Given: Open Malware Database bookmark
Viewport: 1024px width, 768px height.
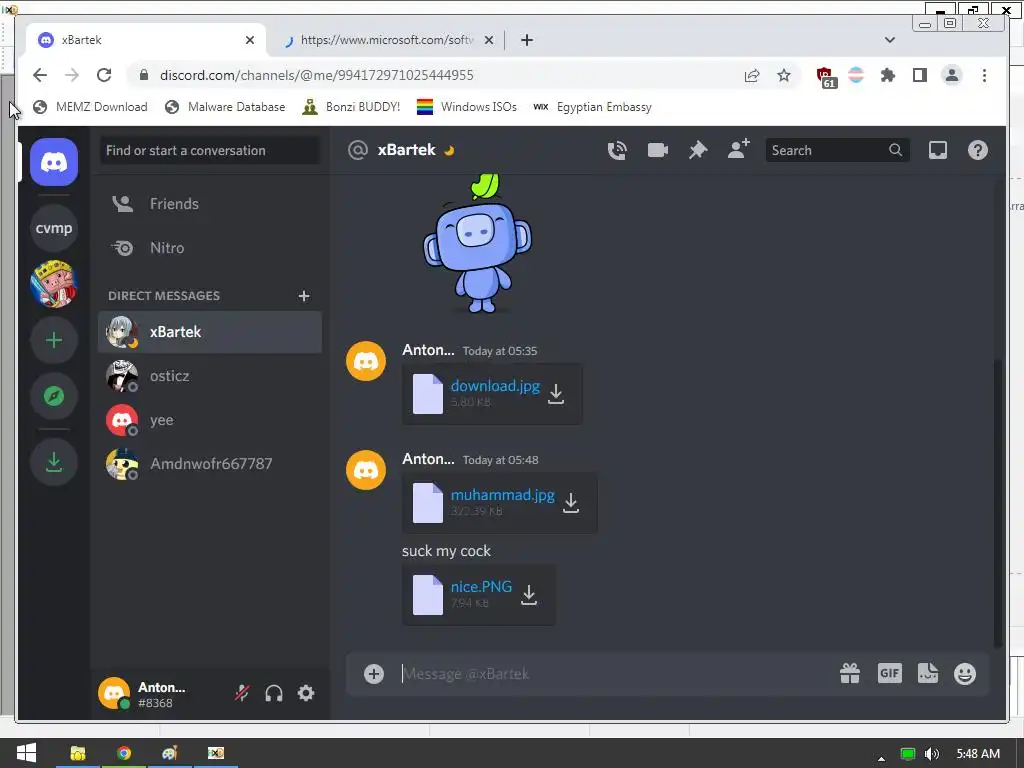Looking at the screenshot, I should (225, 107).
